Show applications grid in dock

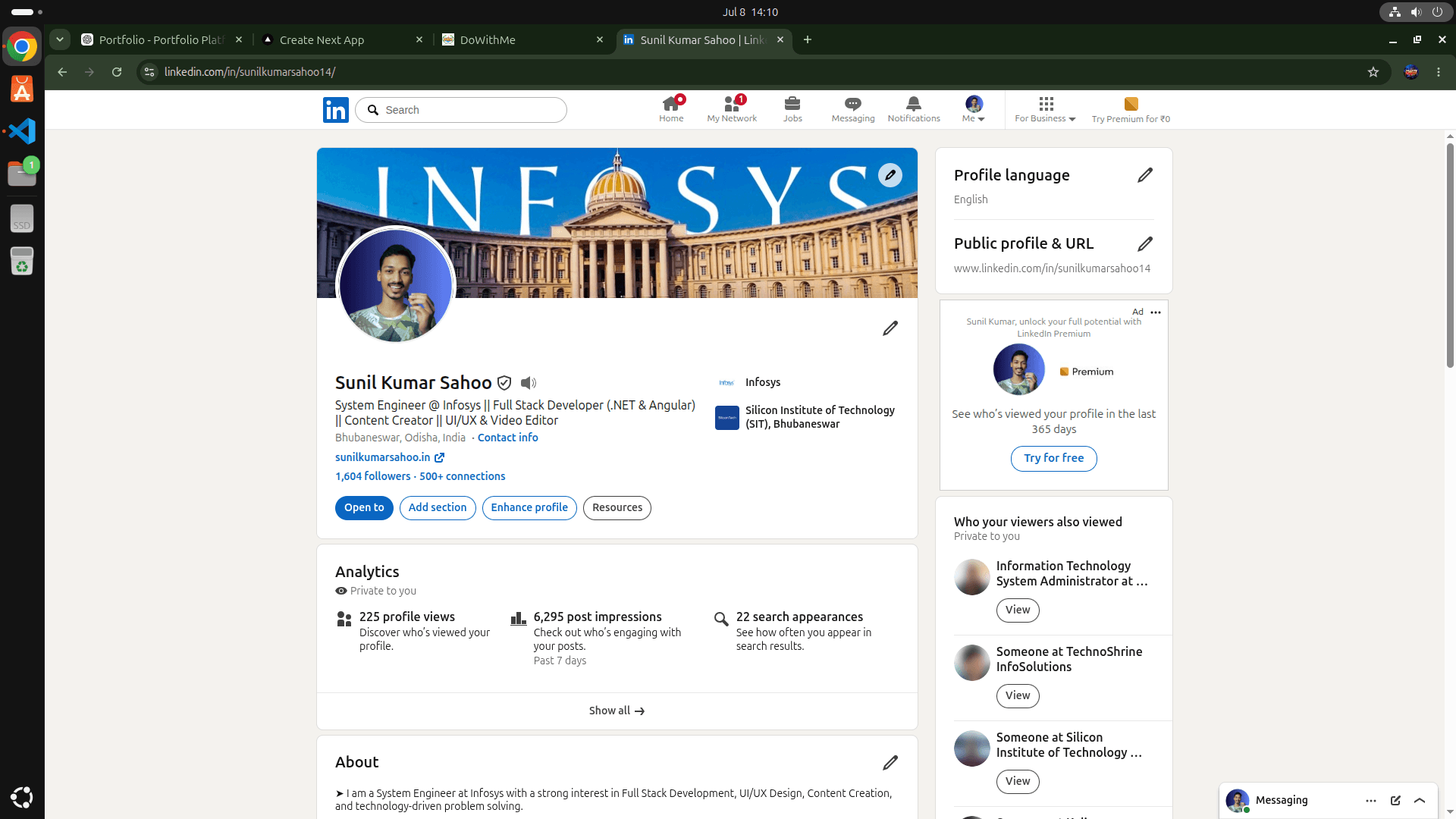[x=22, y=798]
